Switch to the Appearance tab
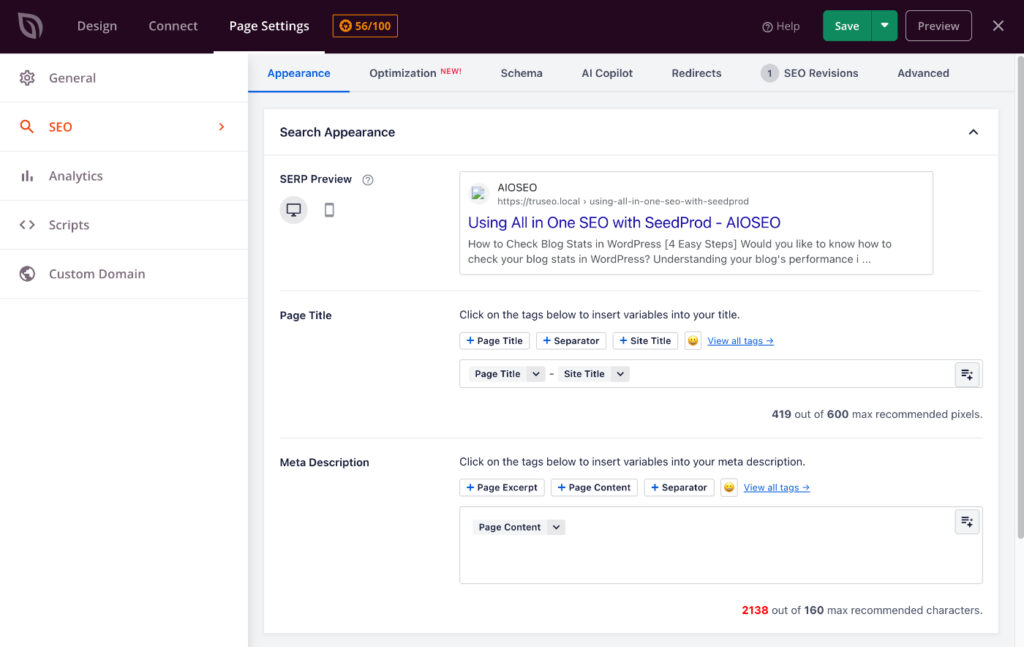This screenshot has height=647, width=1024. [298, 73]
